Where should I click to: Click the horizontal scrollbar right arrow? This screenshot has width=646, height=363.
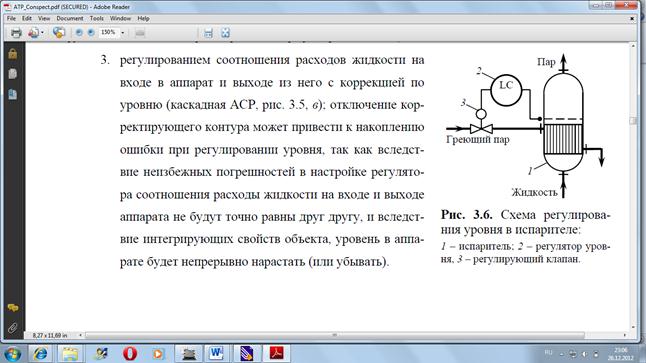click(625, 335)
